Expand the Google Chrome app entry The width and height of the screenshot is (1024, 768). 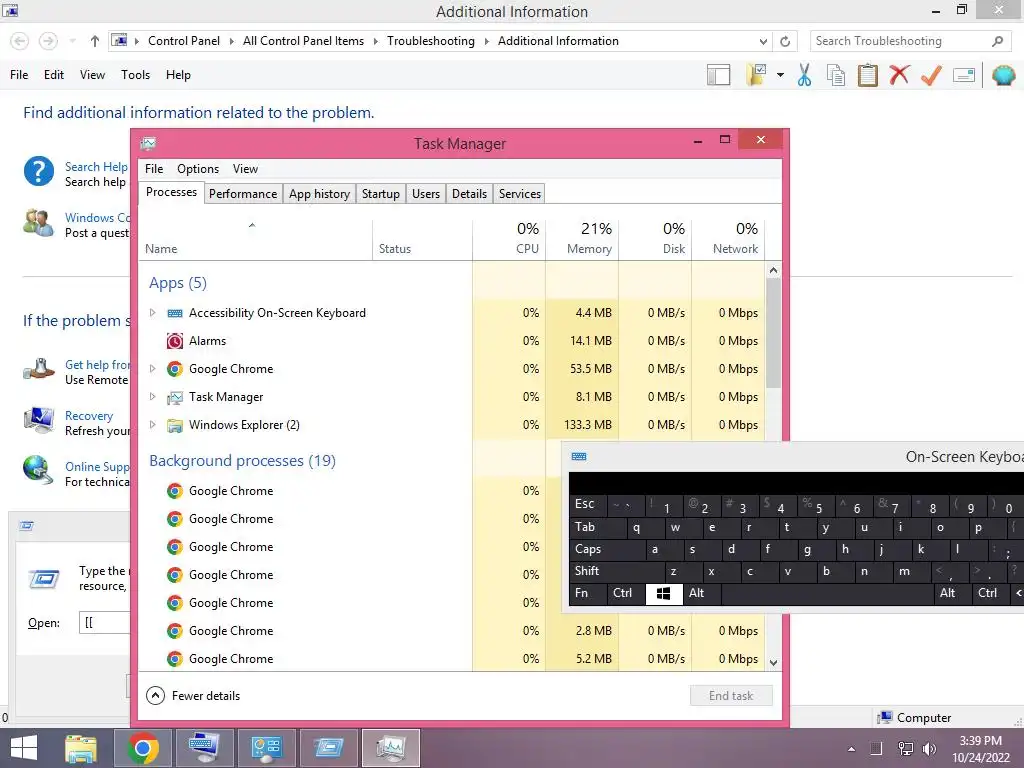point(152,369)
